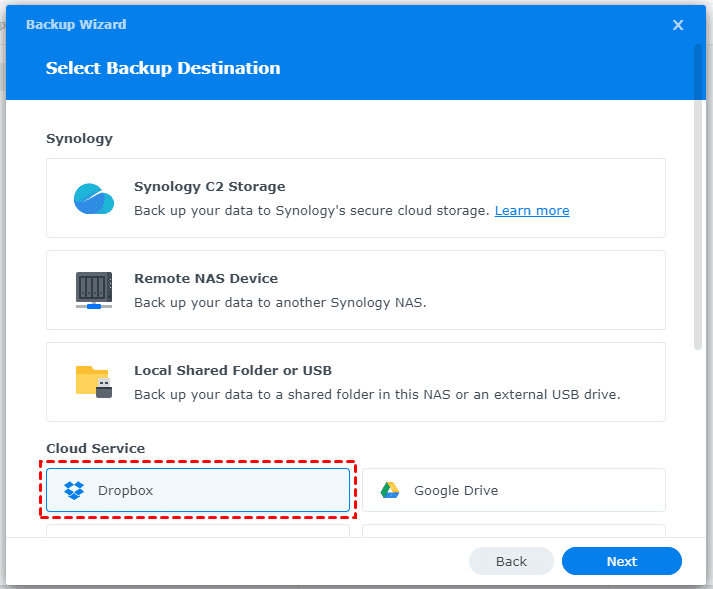Close the Backup Wizard dialog
This screenshot has height=589, width=713.
coord(678,25)
